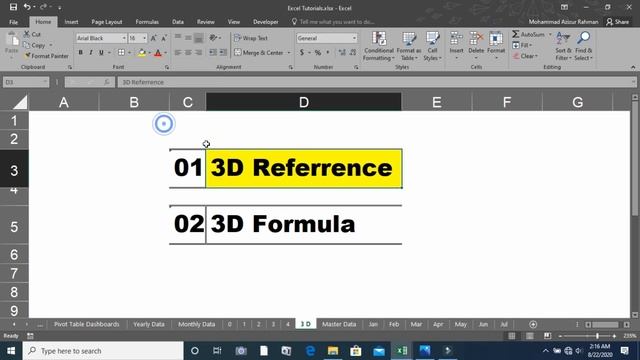Open the Merge & Center dropdown arrow
This screenshot has height=360, width=640.
[x=289, y=53]
